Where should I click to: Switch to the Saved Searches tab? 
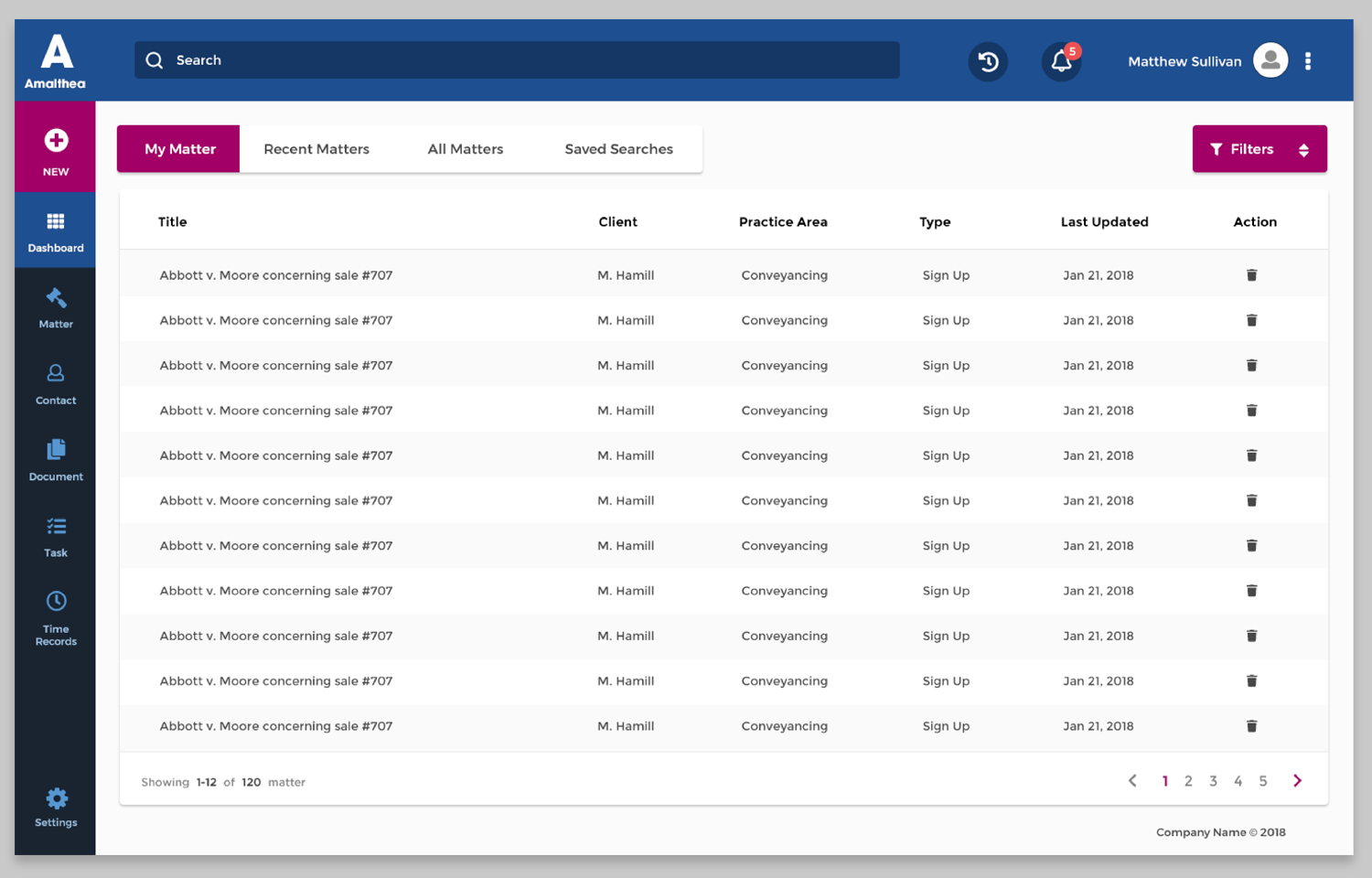coord(618,149)
